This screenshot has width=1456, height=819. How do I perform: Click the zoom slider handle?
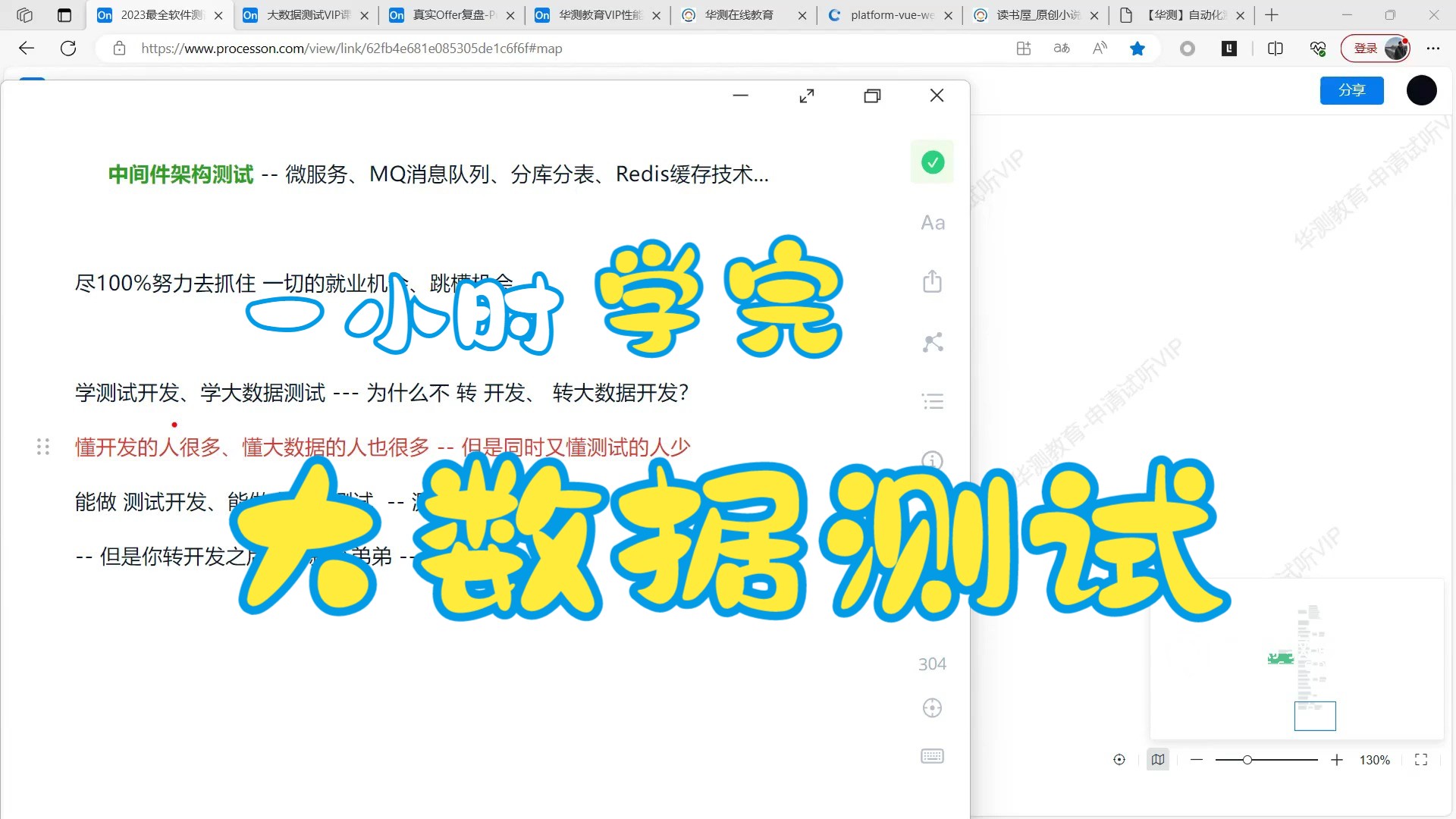click(1247, 760)
